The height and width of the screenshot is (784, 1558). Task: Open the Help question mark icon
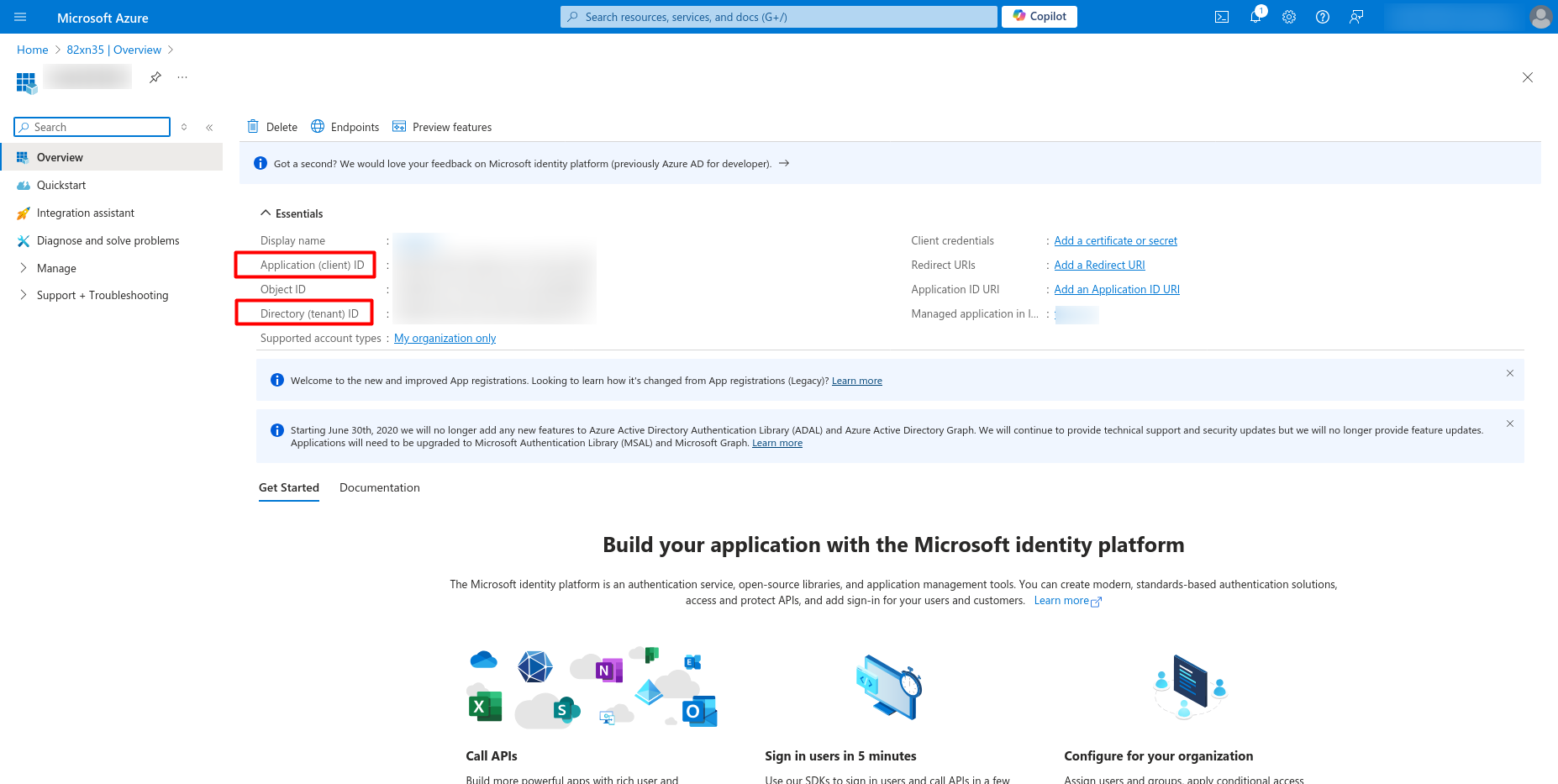pos(1323,17)
